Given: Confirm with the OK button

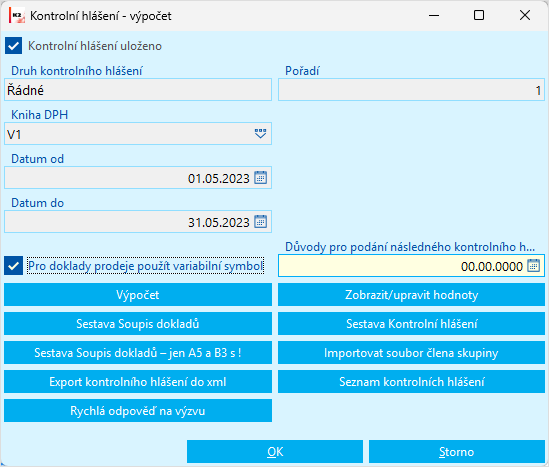Looking at the screenshot, I should click(x=275, y=452).
